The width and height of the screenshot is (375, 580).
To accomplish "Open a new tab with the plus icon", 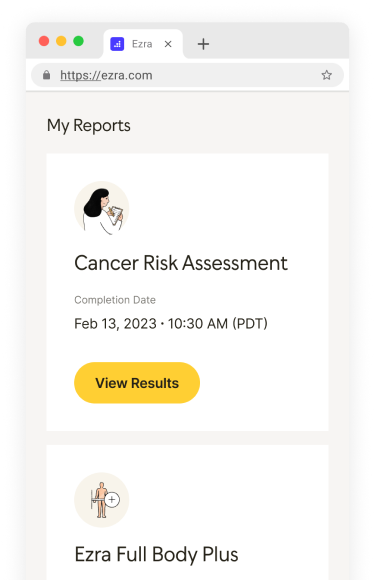I will click(x=203, y=44).
